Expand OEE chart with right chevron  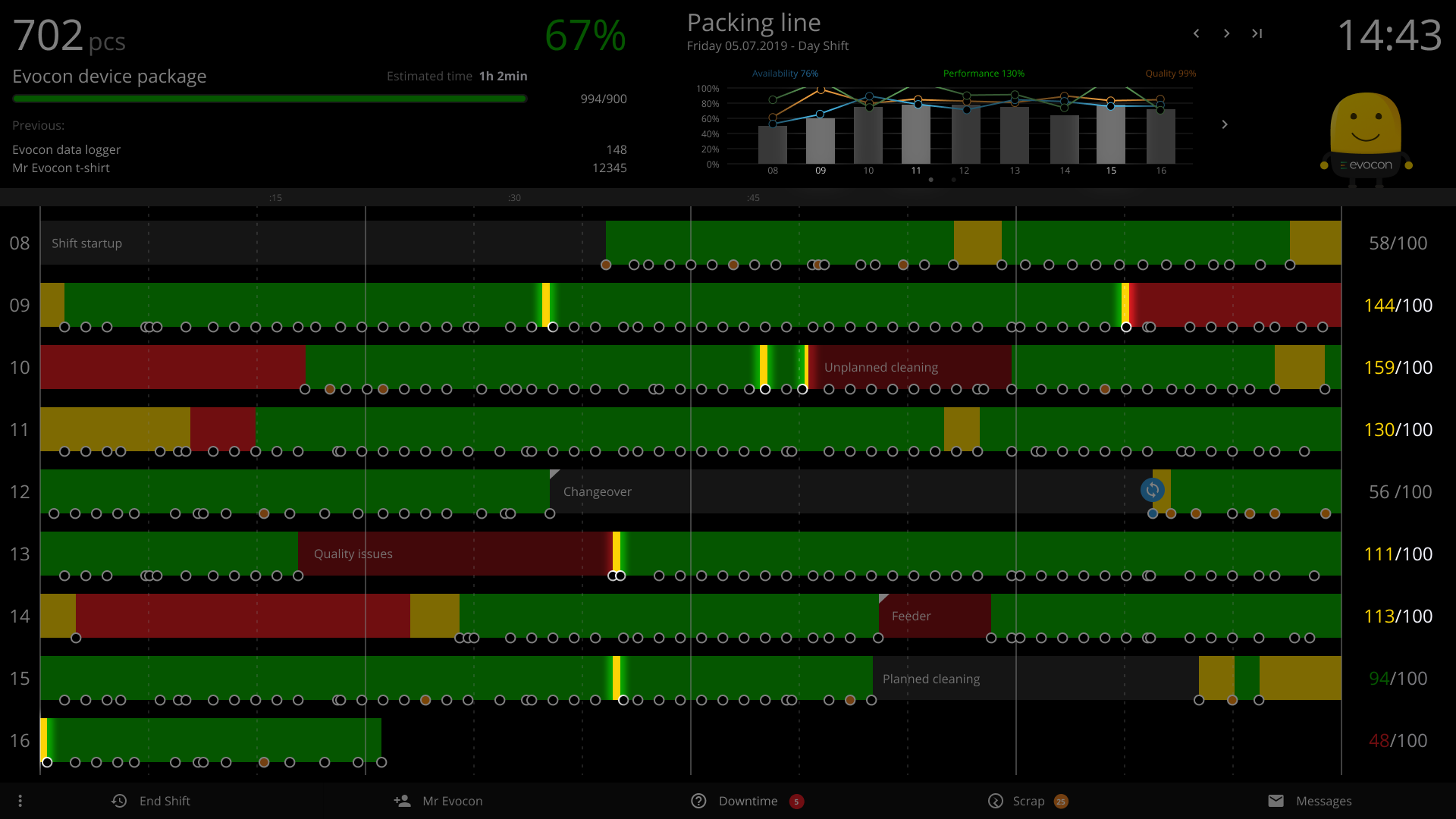1225,124
